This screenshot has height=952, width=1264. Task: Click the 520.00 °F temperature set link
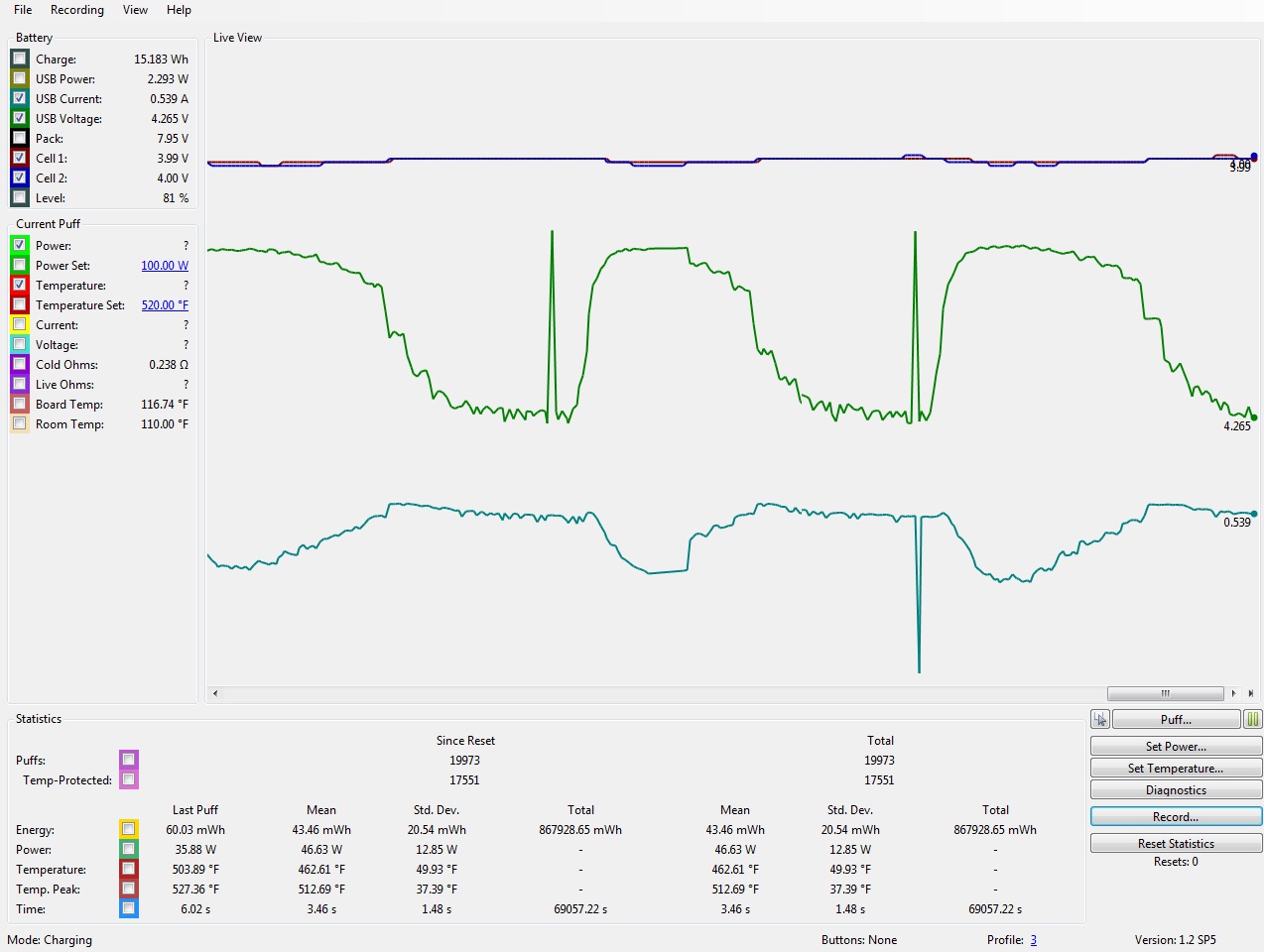[x=165, y=305]
